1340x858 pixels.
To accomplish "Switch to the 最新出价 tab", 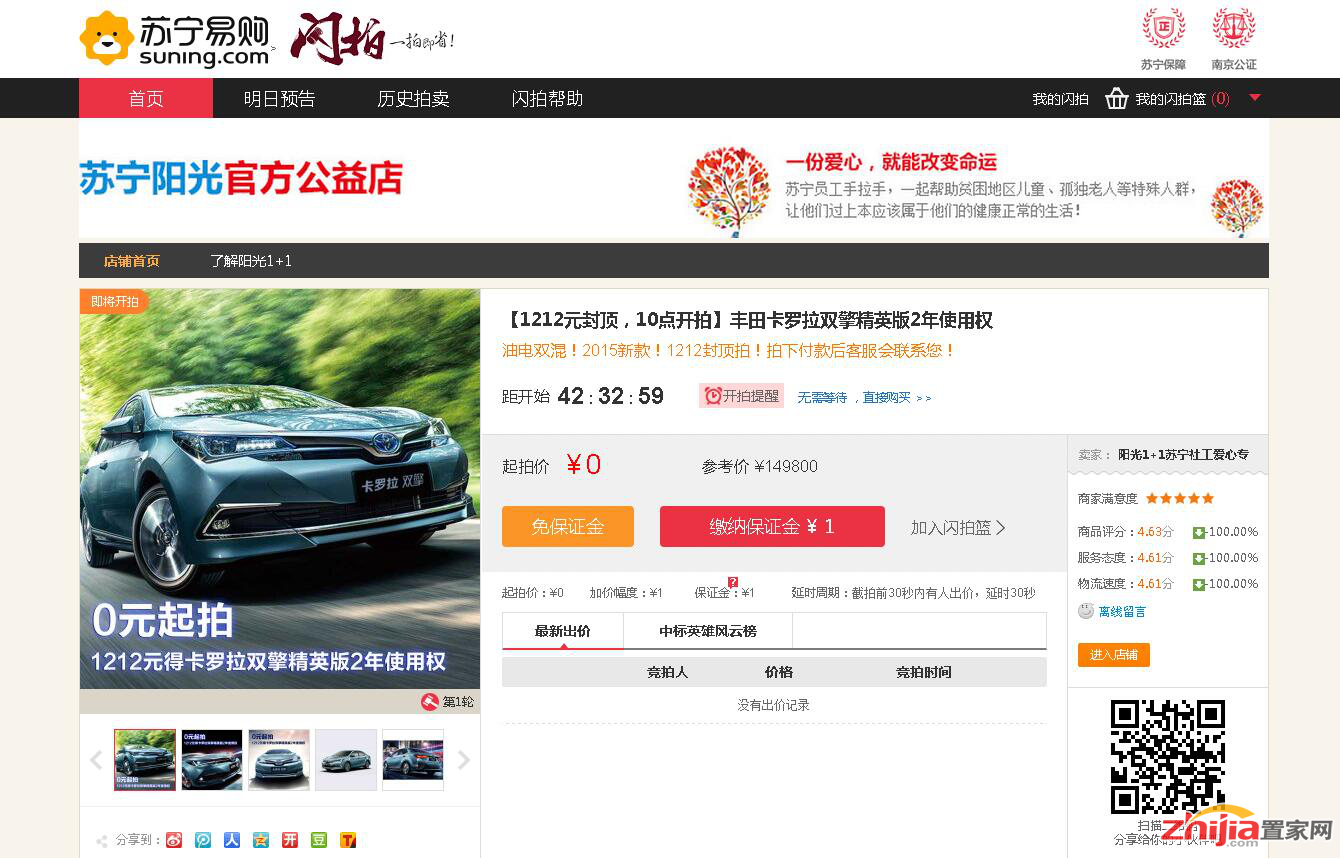I will pos(563,631).
